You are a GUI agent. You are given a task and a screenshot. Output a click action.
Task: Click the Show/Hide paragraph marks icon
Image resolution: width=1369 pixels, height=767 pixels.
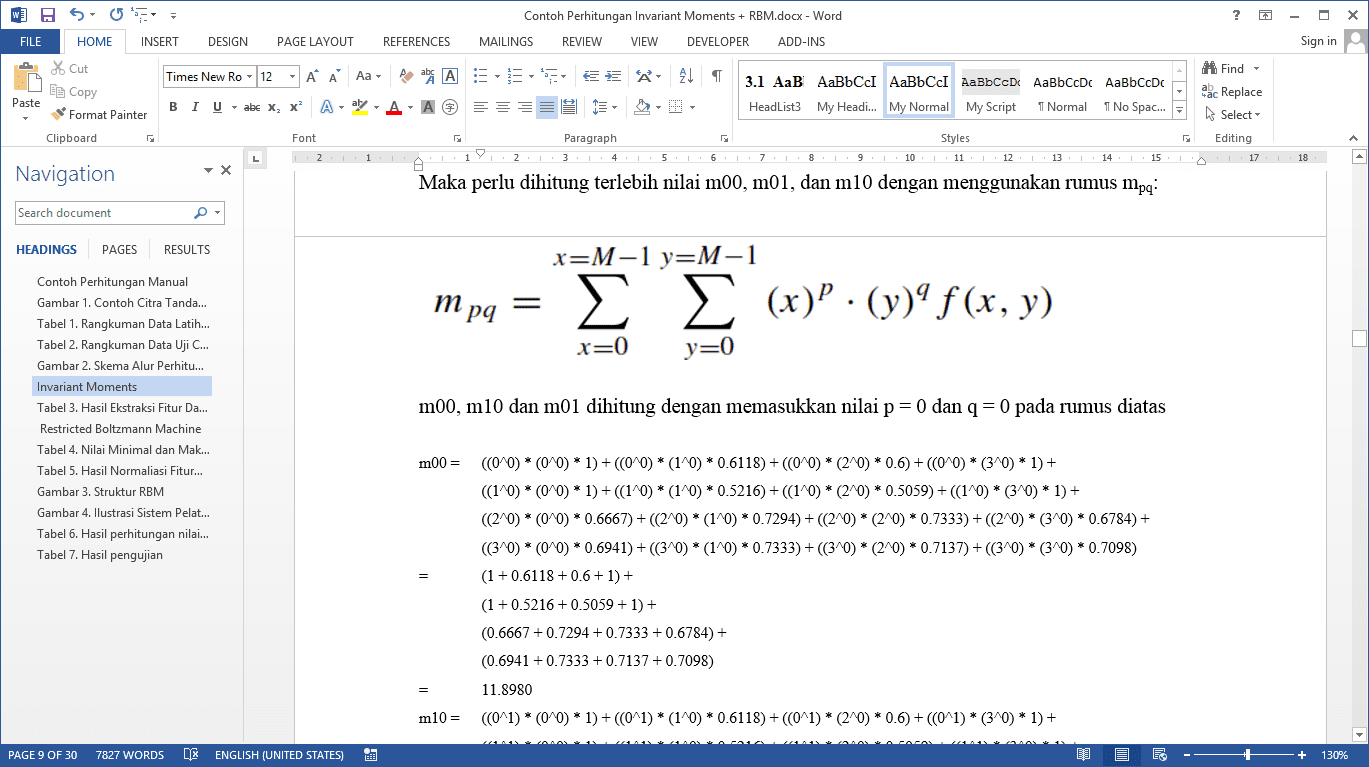tap(717, 76)
